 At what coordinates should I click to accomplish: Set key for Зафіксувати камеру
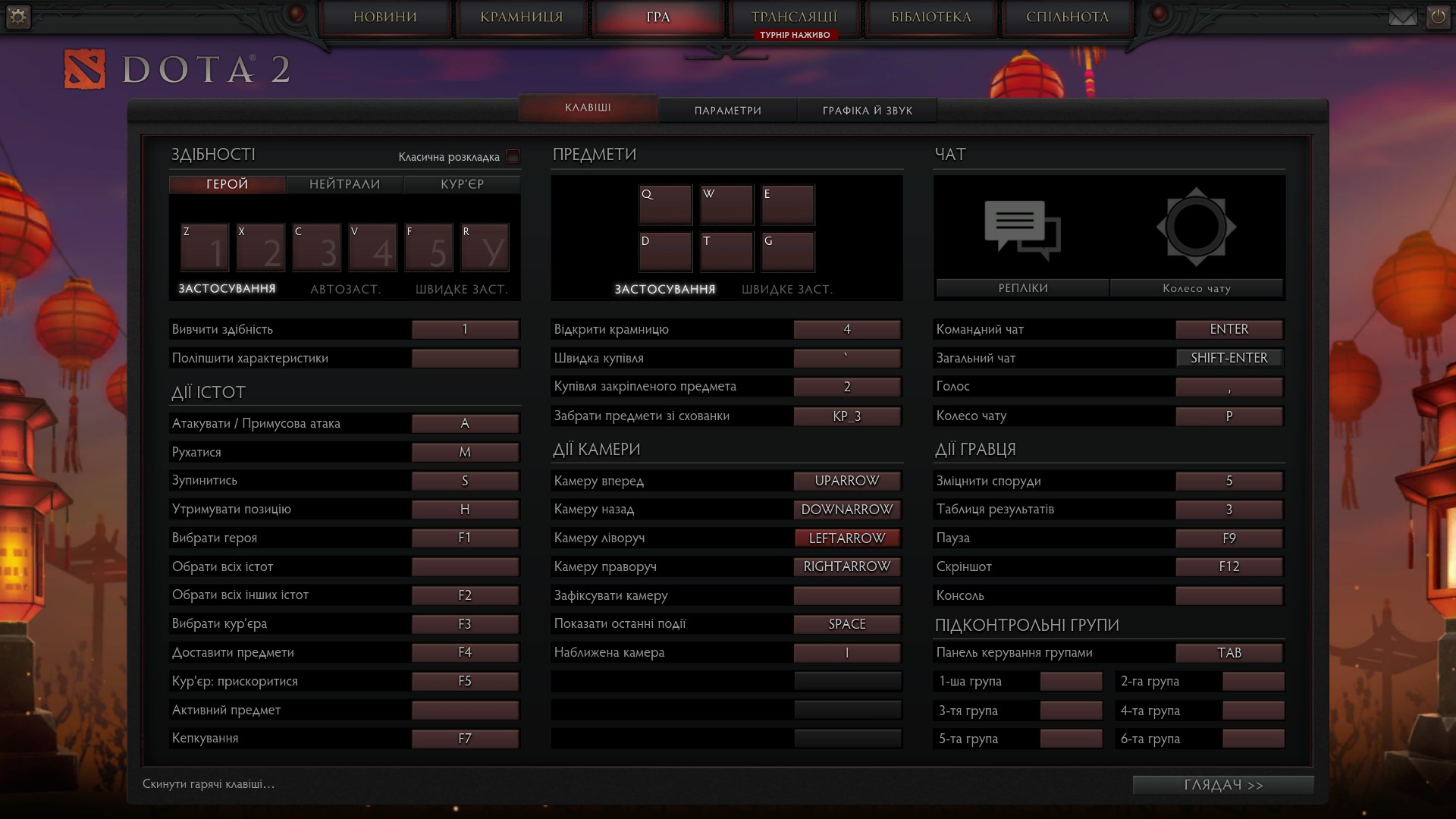pyautogui.click(x=847, y=595)
